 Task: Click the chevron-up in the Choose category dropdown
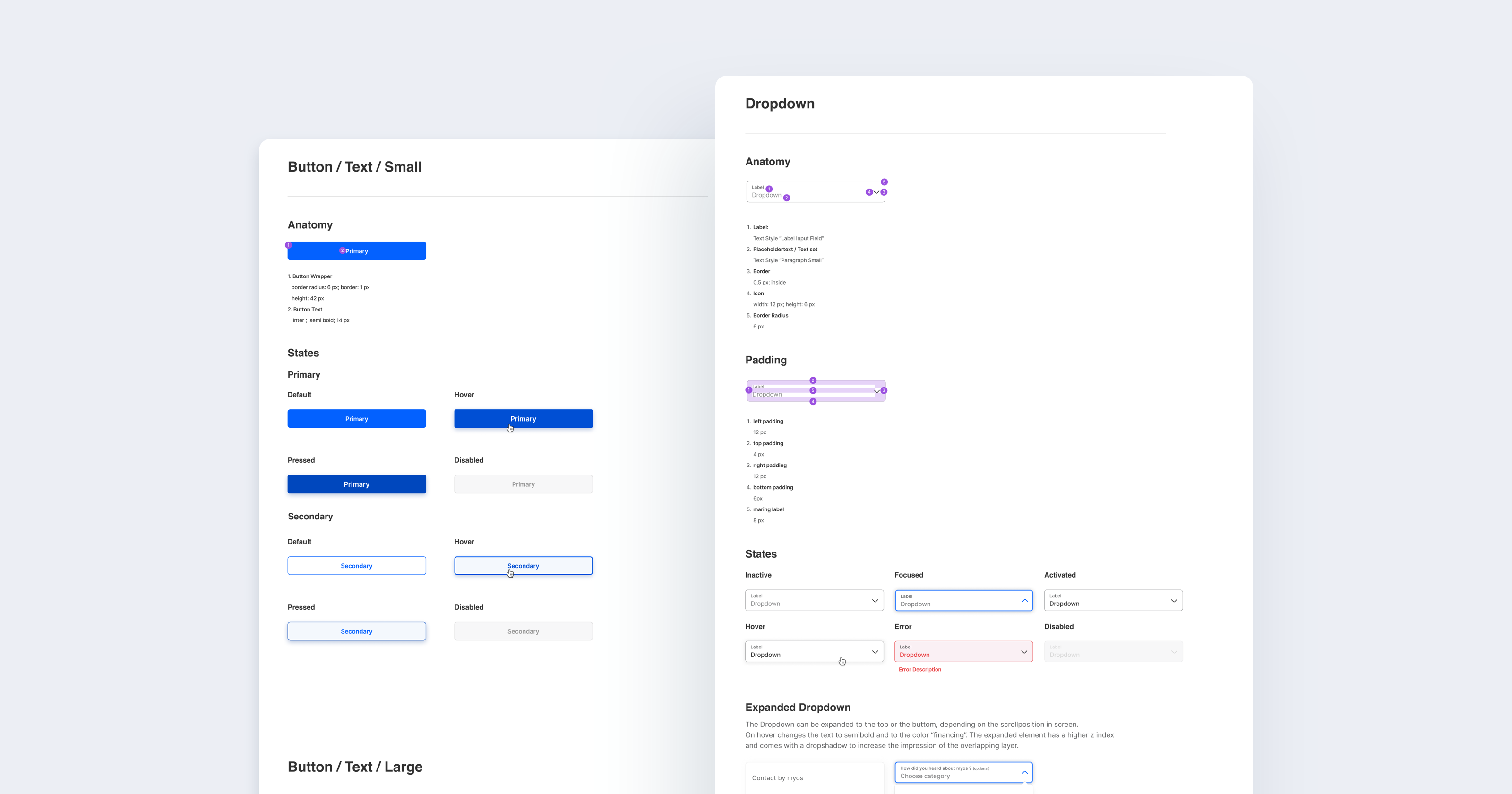click(x=1025, y=772)
